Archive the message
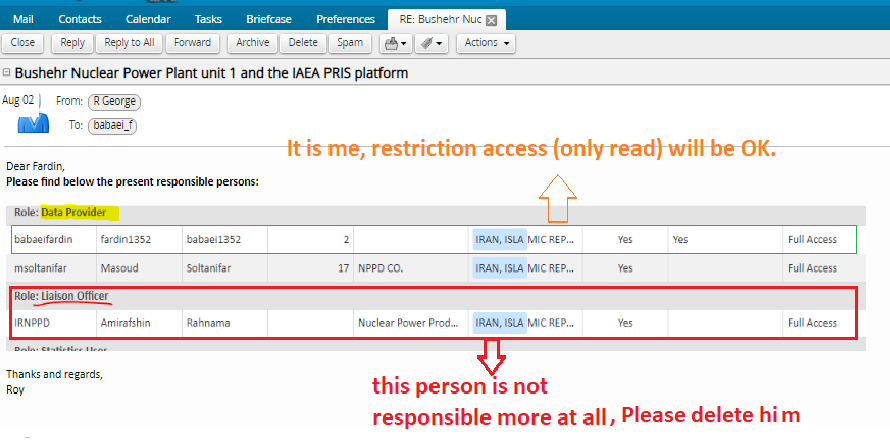Viewport: 890px width, 441px height. click(253, 43)
